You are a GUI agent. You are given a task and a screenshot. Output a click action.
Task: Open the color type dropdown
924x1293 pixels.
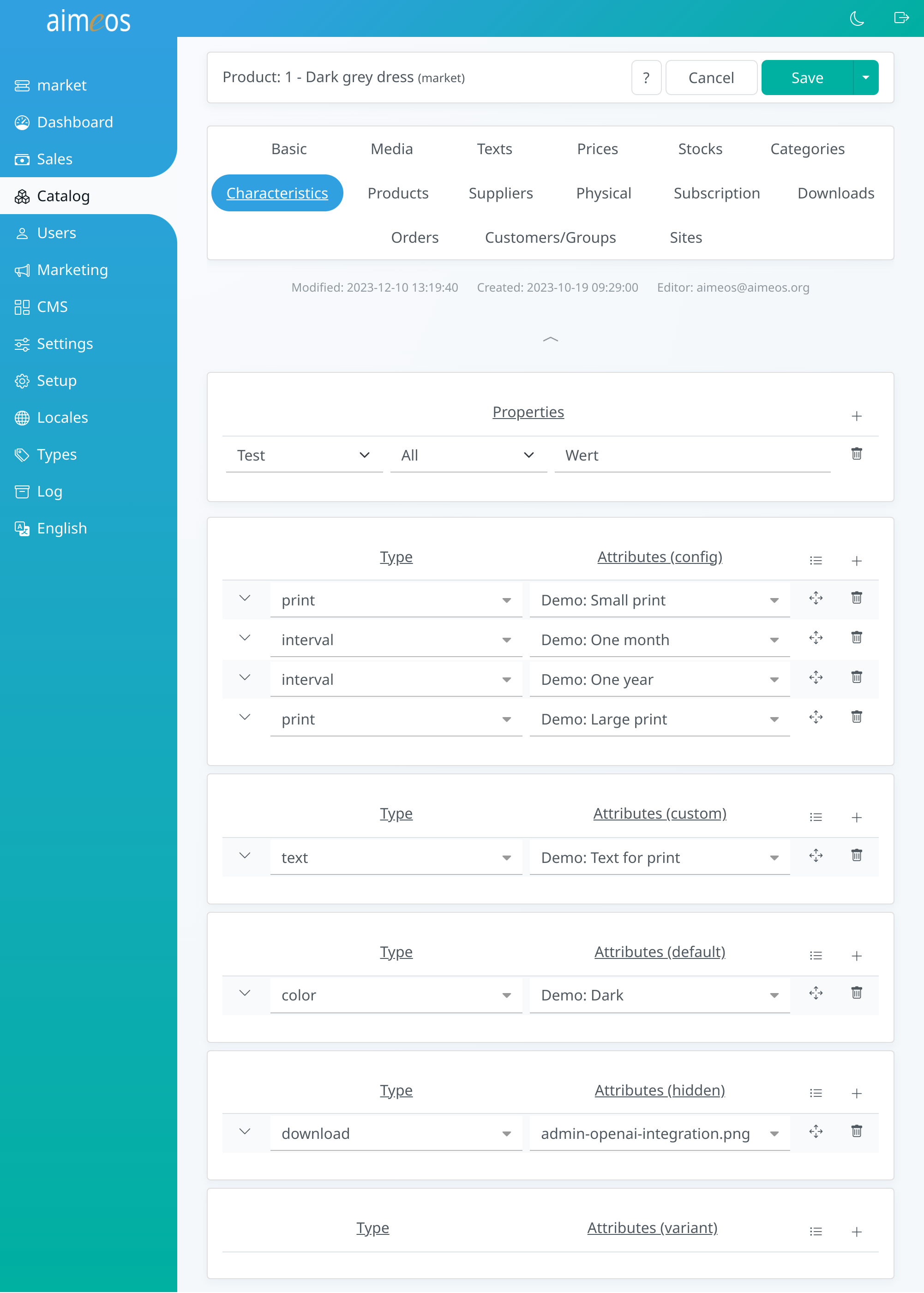click(x=396, y=995)
